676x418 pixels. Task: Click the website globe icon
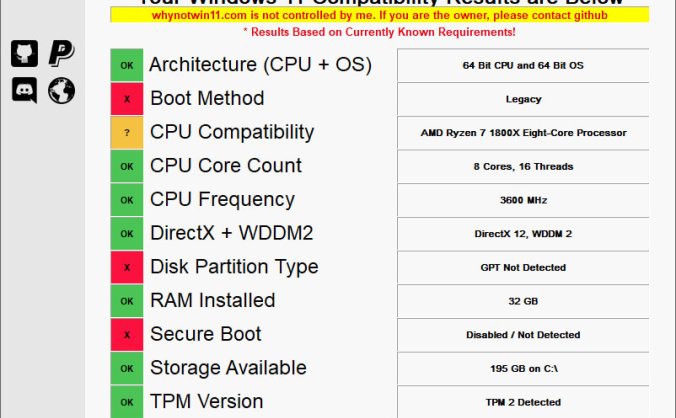[x=61, y=91]
